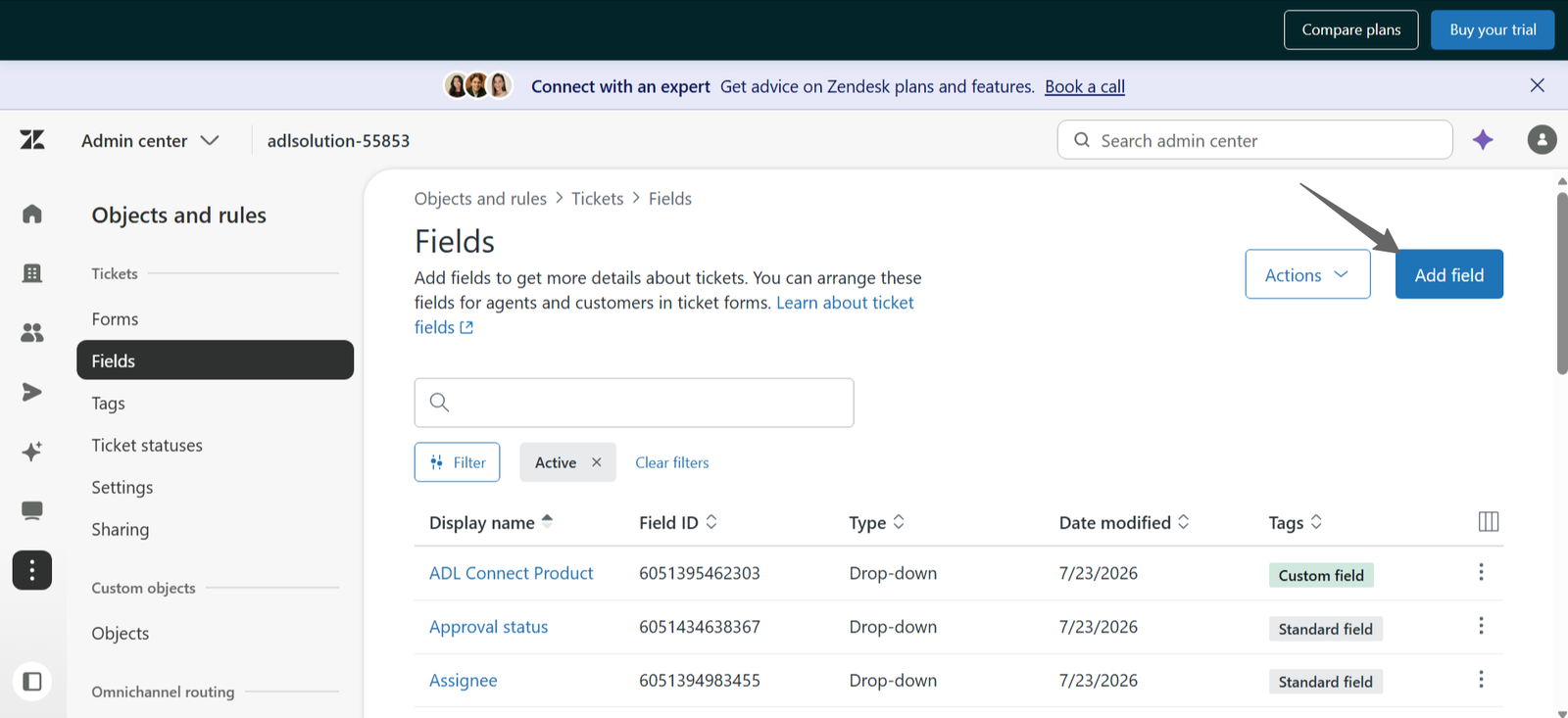Click Buy your trial button

tap(1493, 29)
